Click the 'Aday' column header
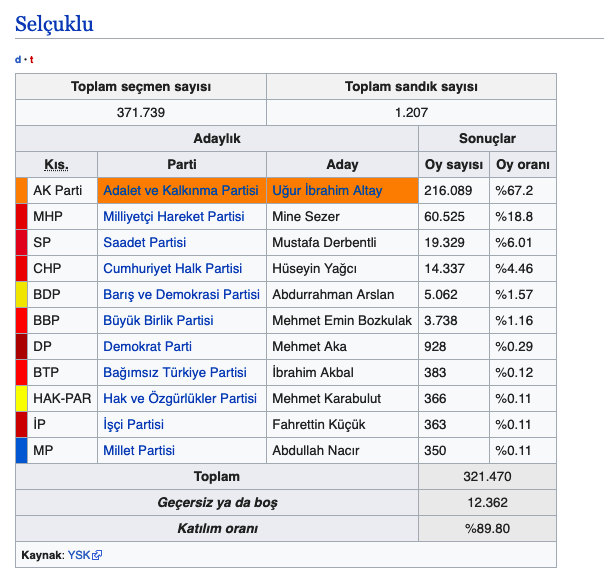 (x=342, y=165)
